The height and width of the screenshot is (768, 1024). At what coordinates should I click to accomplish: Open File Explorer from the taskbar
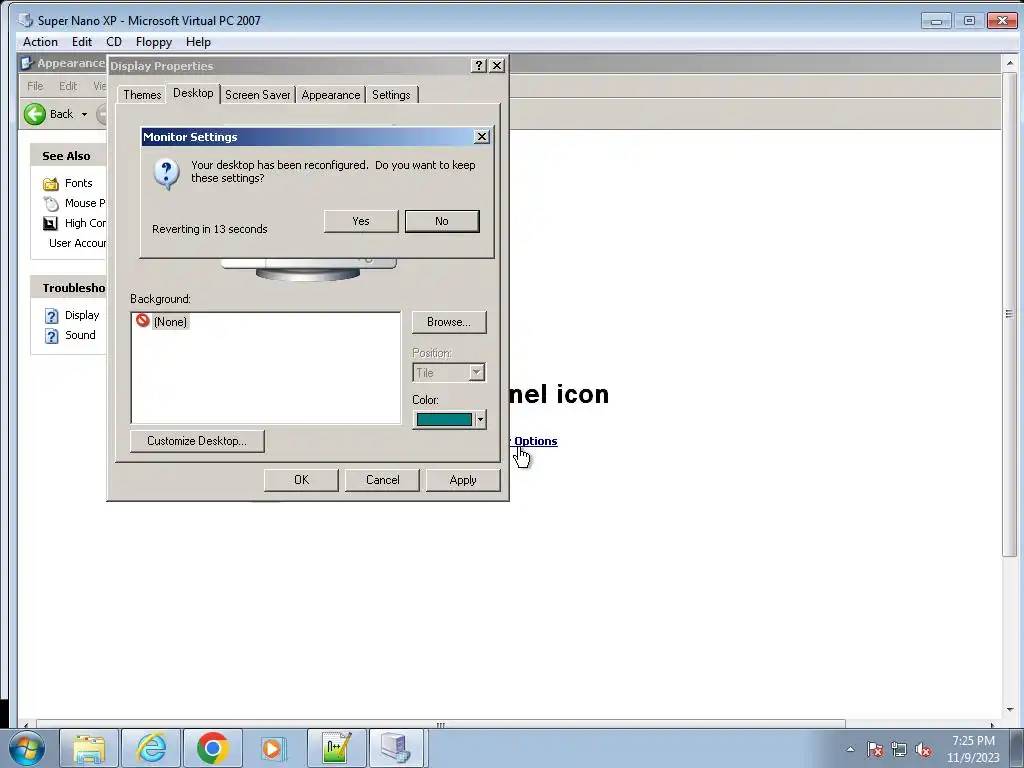pos(89,748)
